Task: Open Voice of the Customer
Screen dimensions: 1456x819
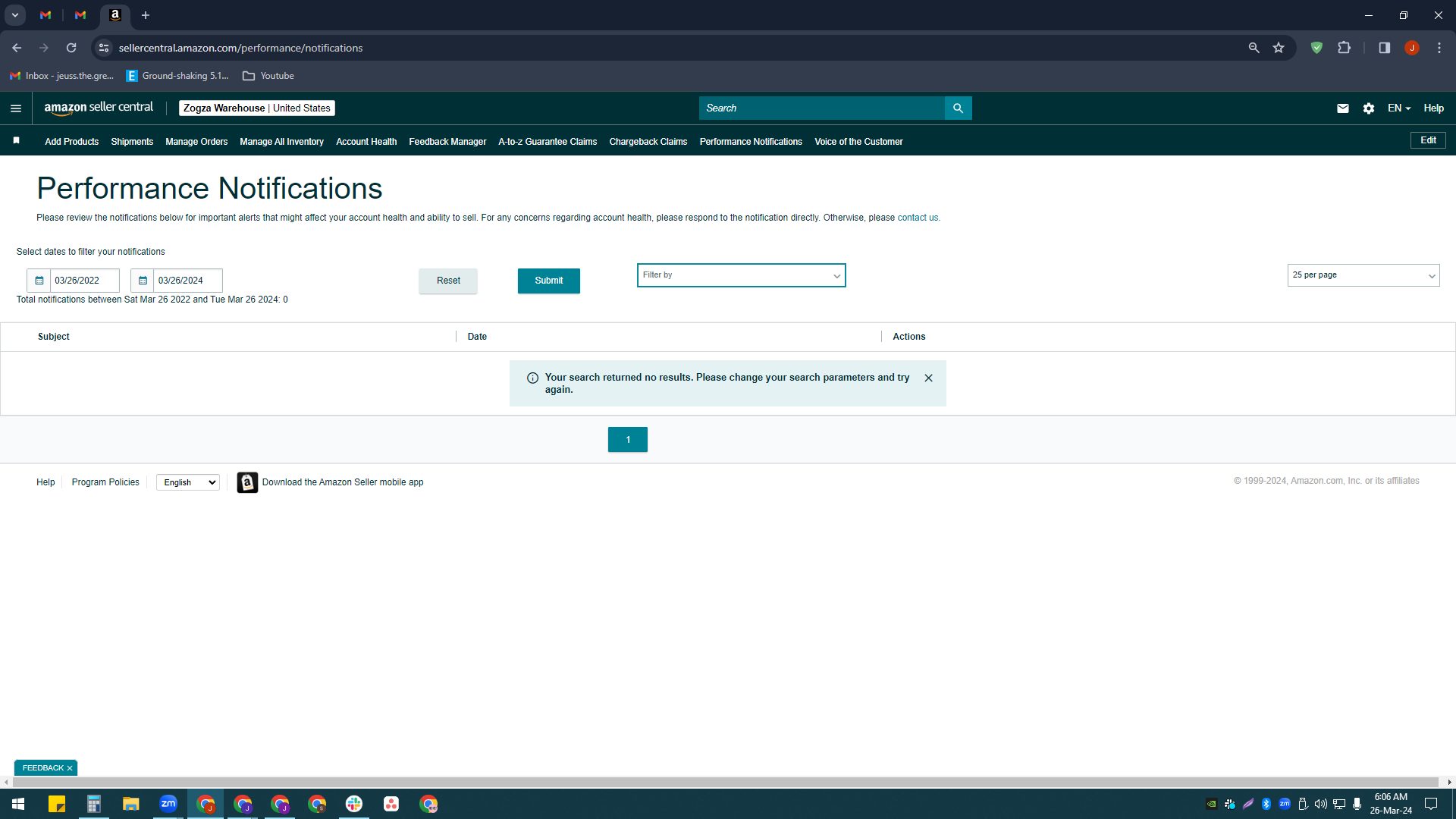Action: coord(858,142)
